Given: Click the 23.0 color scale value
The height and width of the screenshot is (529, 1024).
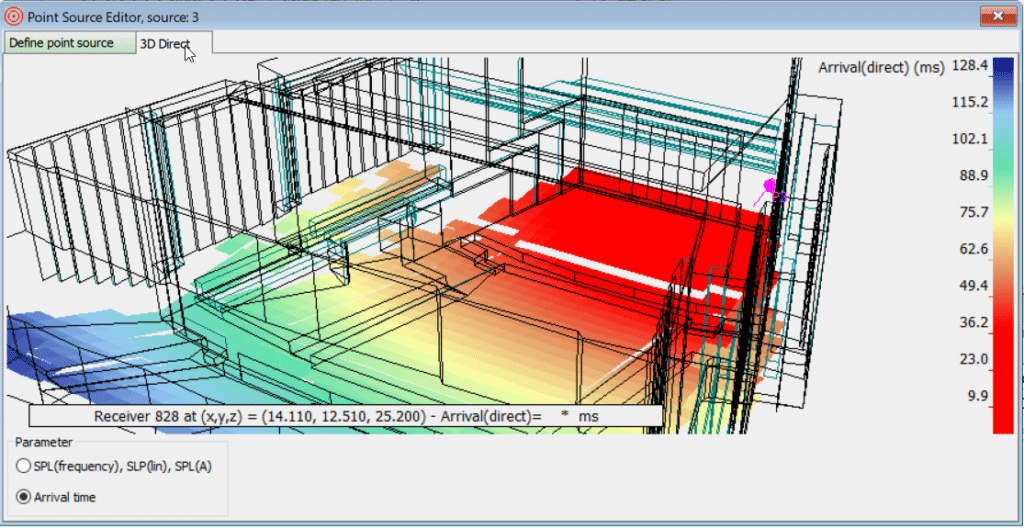Looking at the screenshot, I should click(x=972, y=359).
